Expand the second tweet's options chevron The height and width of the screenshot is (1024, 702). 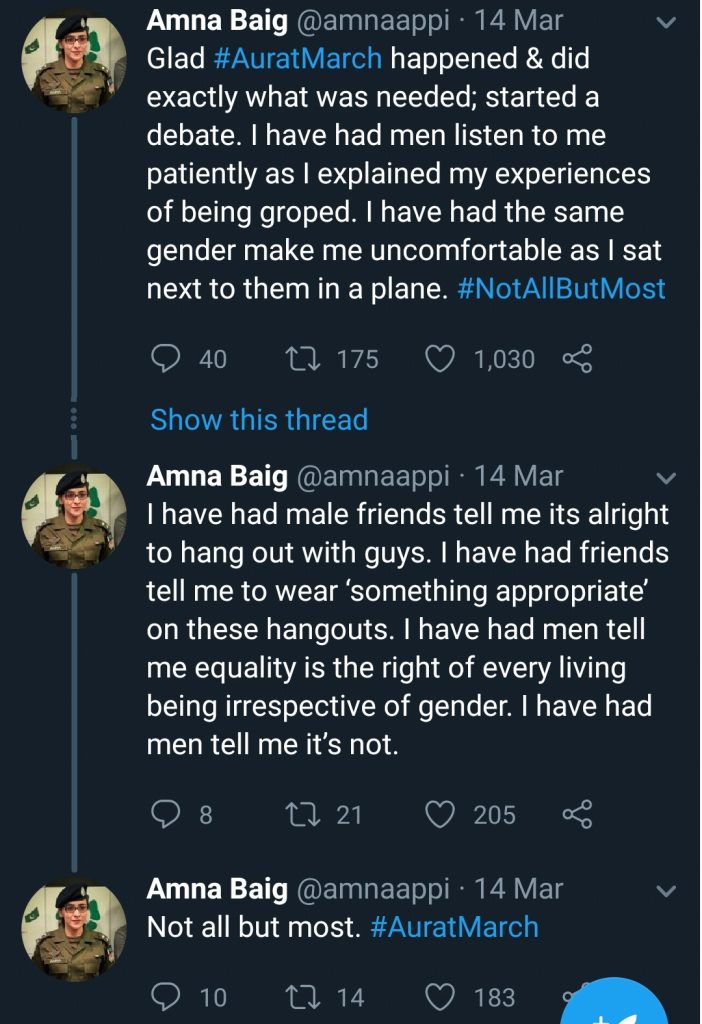664,477
